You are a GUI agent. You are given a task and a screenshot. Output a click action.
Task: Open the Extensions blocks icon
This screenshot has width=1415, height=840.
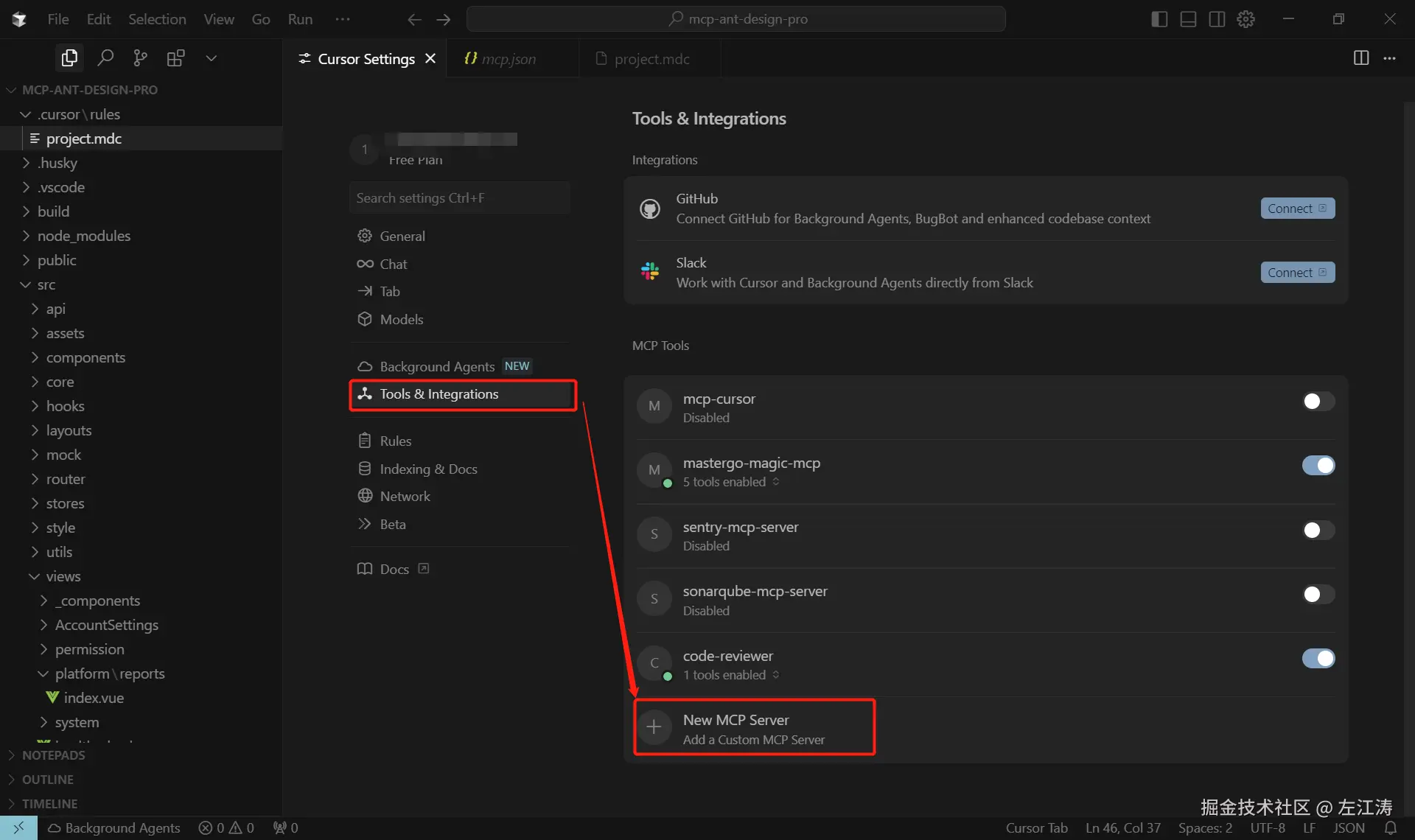[175, 58]
